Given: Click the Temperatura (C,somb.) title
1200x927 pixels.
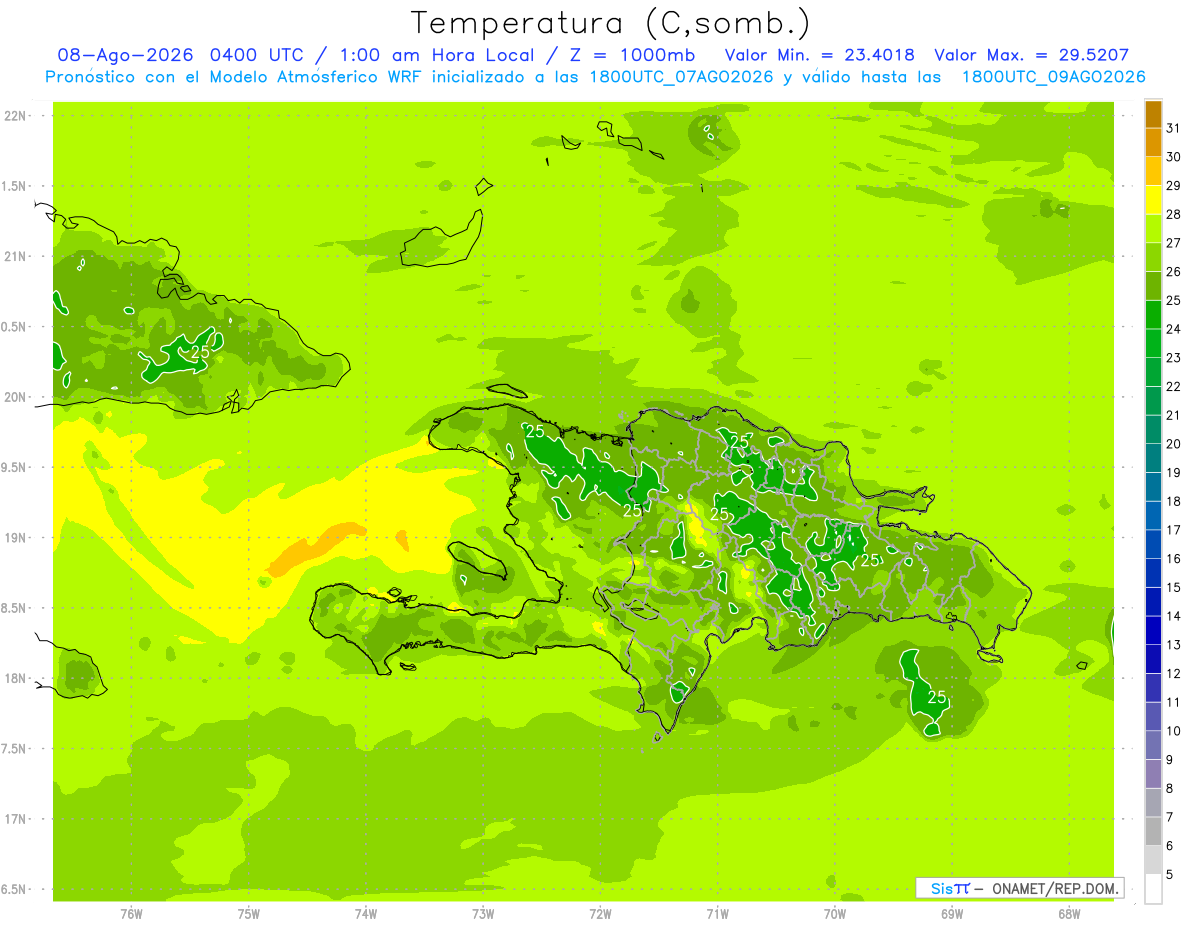Looking at the screenshot, I should (611, 24).
